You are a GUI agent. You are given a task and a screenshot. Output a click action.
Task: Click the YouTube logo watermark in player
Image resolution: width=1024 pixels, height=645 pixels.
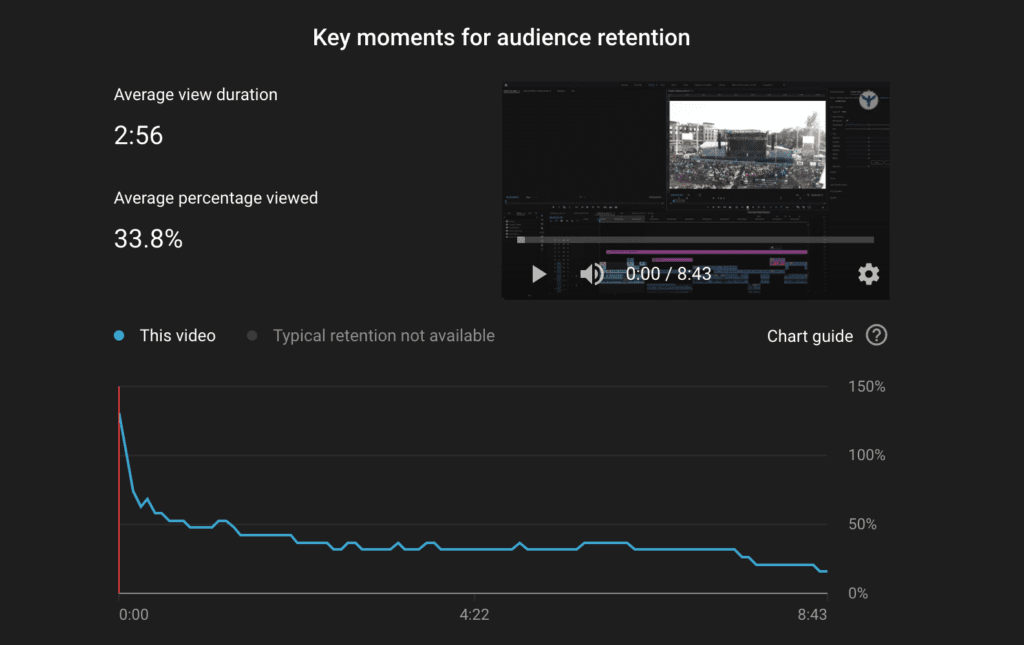point(870,100)
